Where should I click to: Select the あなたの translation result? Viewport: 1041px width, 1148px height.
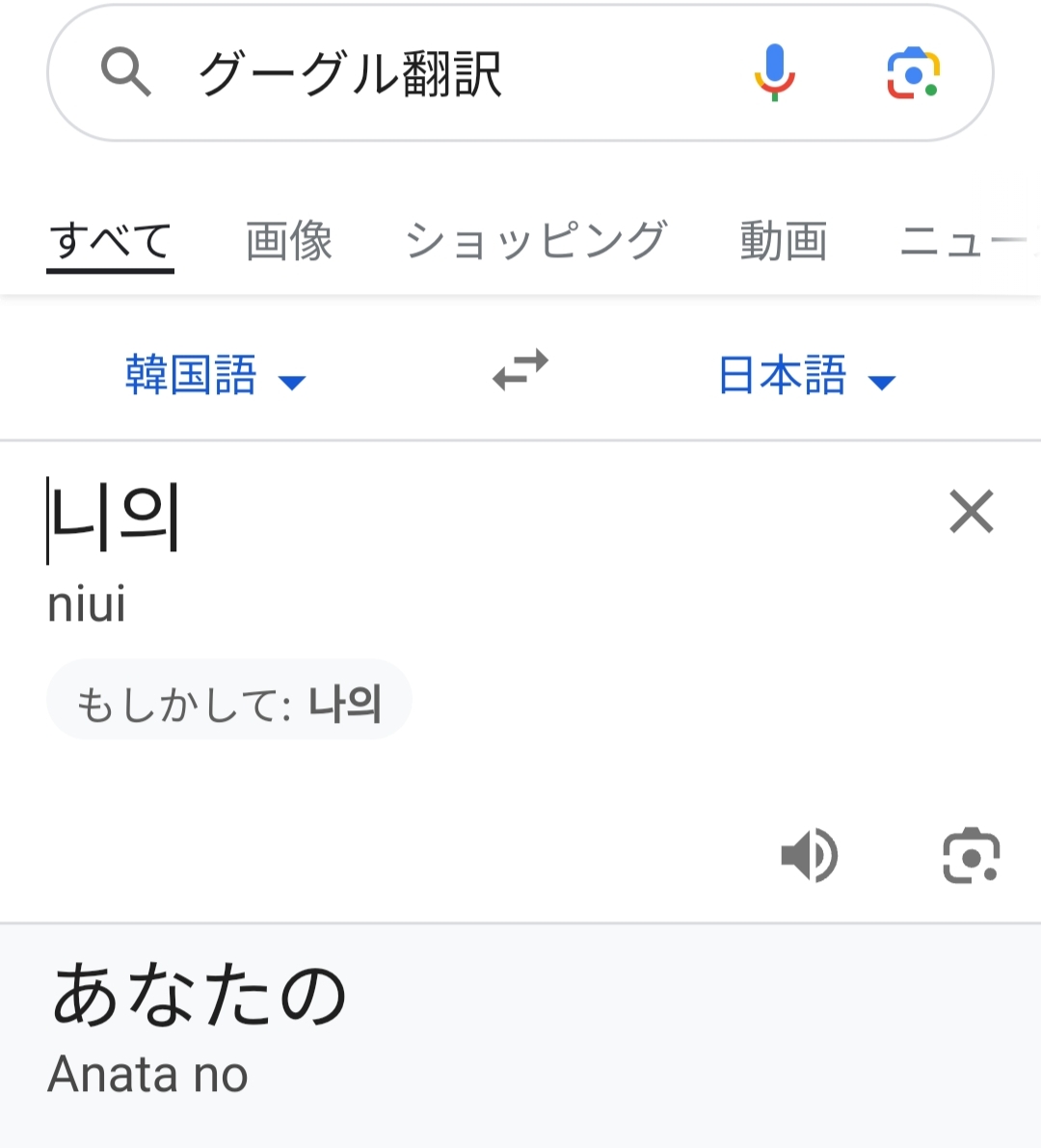coord(200,996)
